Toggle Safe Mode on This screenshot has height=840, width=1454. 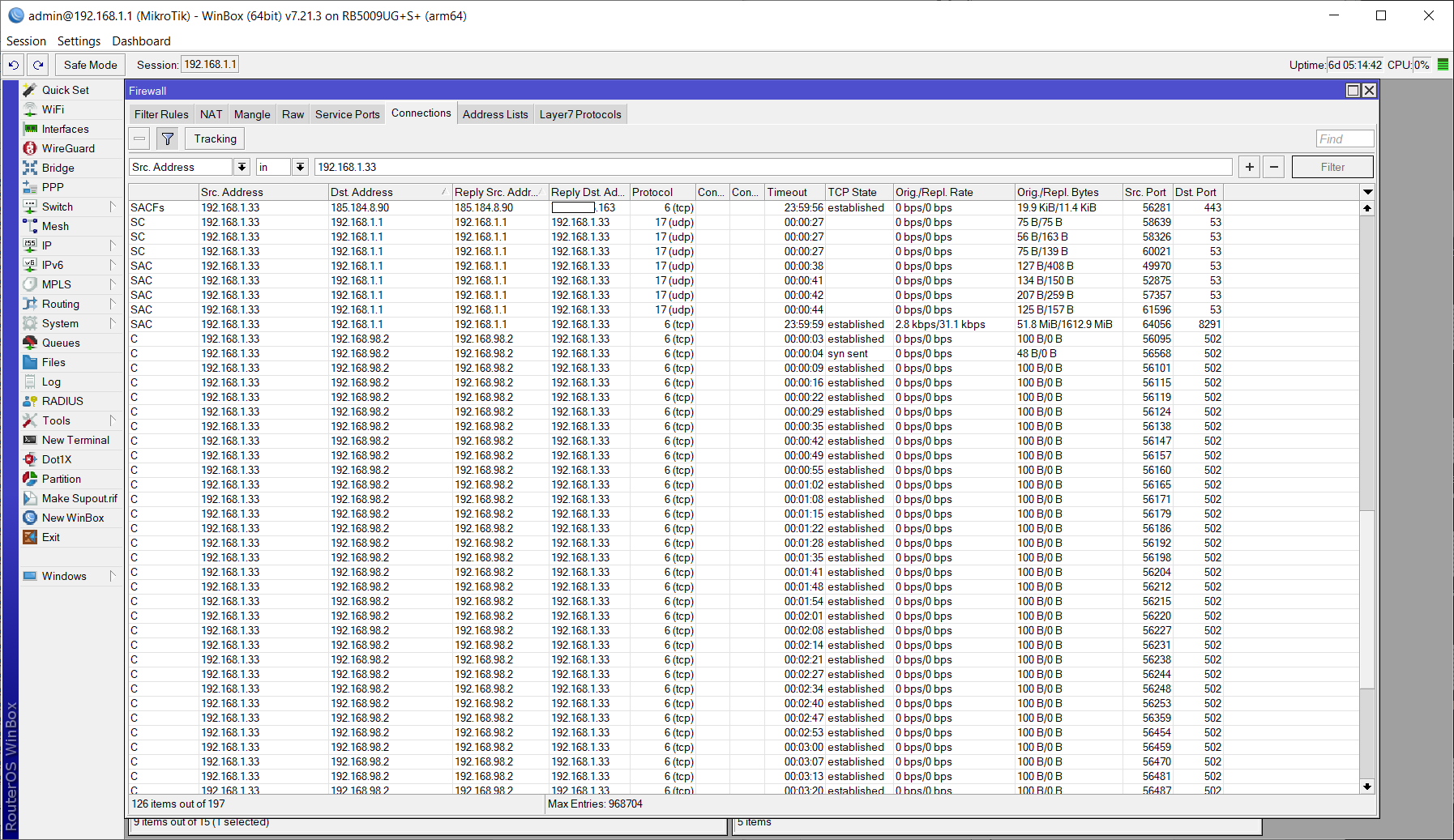[x=90, y=65]
